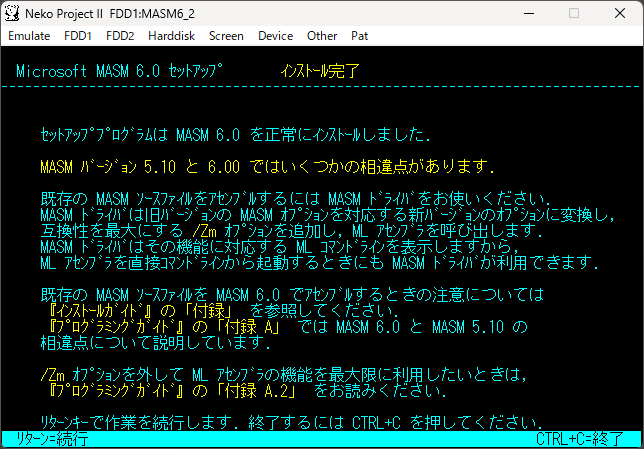The width and height of the screenshot is (644, 449).
Task: Click the 'CTRL+C=終了' status bar text
Action: tap(580, 439)
